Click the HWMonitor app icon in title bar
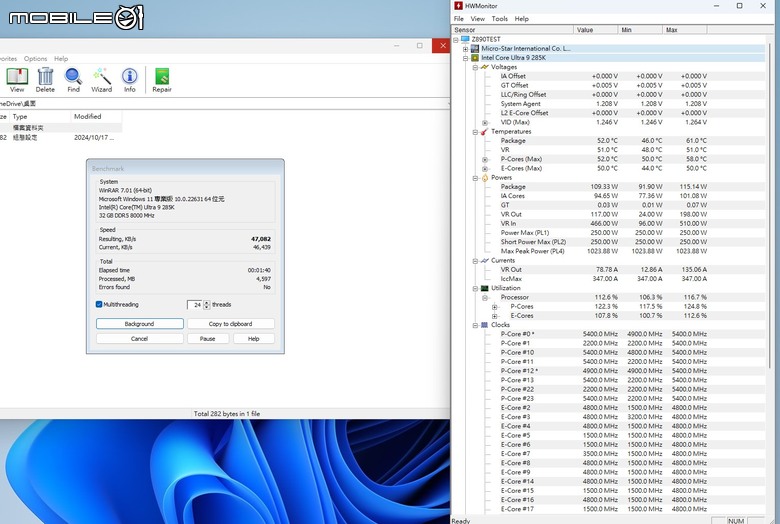The image size is (780, 524). (x=458, y=5)
